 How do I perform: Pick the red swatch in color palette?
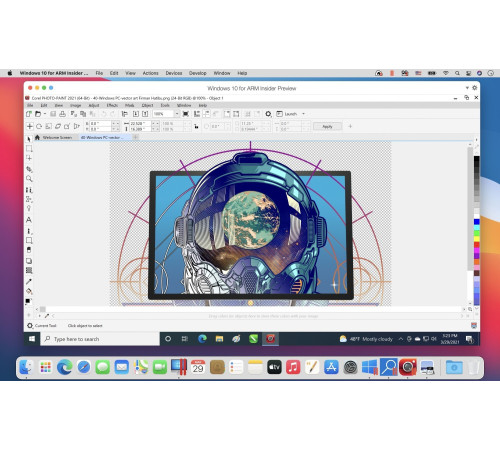tap(477, 245)
